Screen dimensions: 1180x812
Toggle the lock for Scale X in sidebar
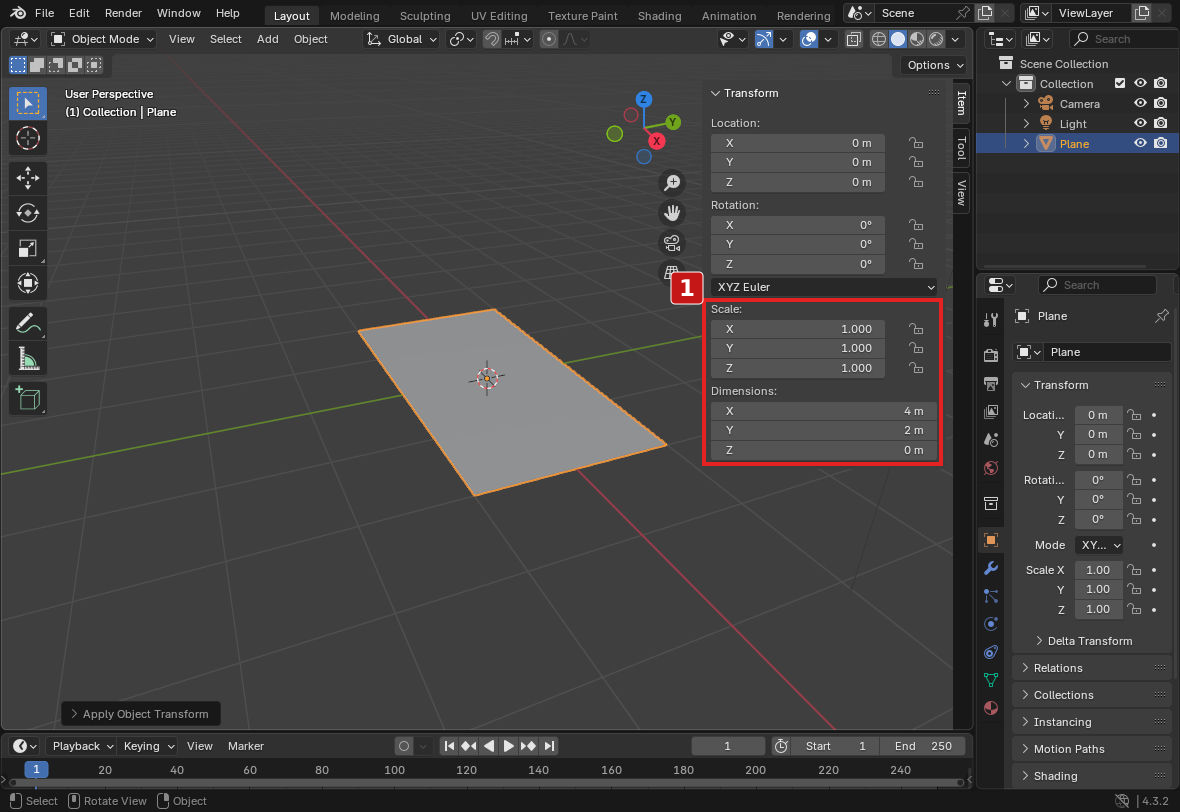tap(916, 329)
